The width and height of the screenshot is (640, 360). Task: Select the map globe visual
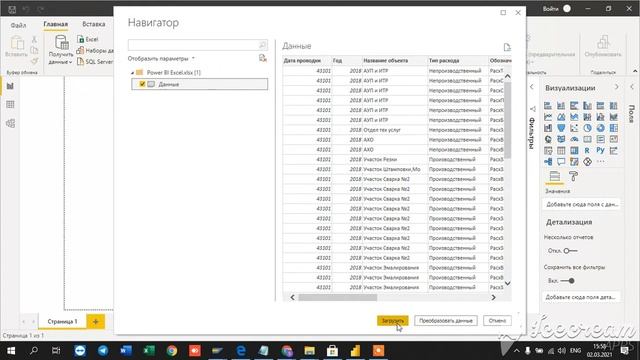click(548, 139)
